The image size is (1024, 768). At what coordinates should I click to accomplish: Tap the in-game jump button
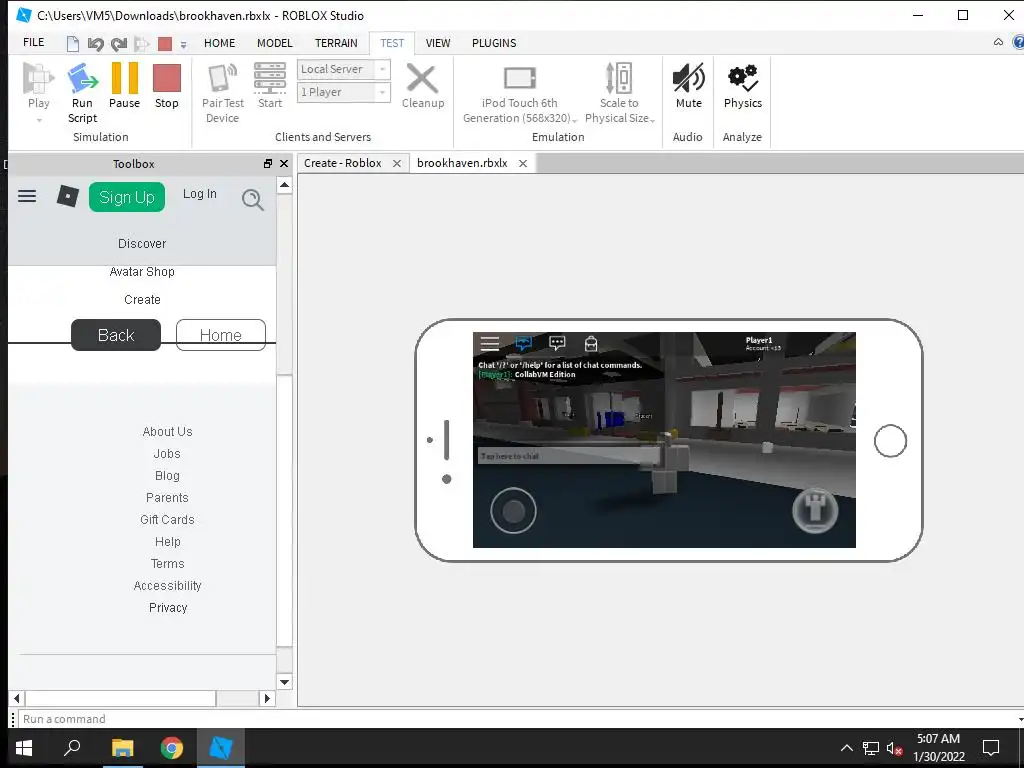[815, 509]
